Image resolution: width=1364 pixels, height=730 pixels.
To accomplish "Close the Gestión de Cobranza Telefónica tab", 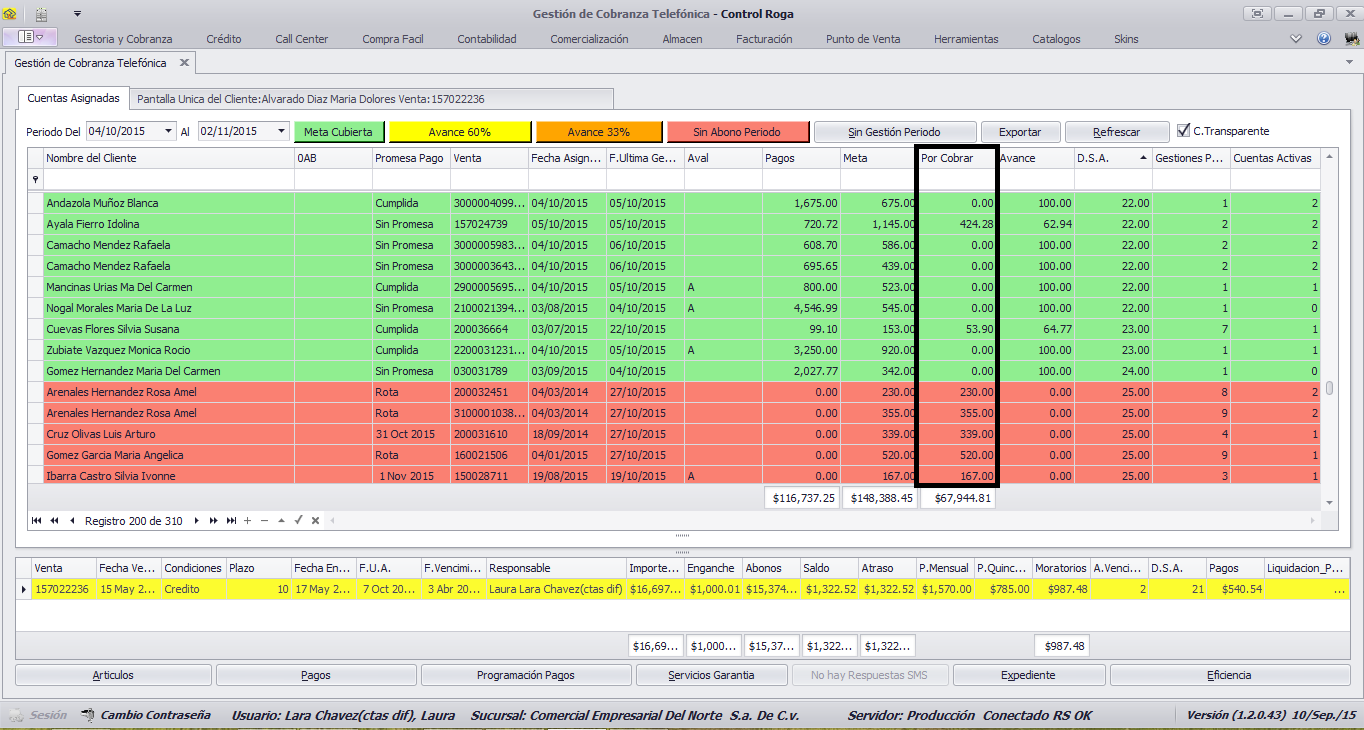I will [184, 62].
